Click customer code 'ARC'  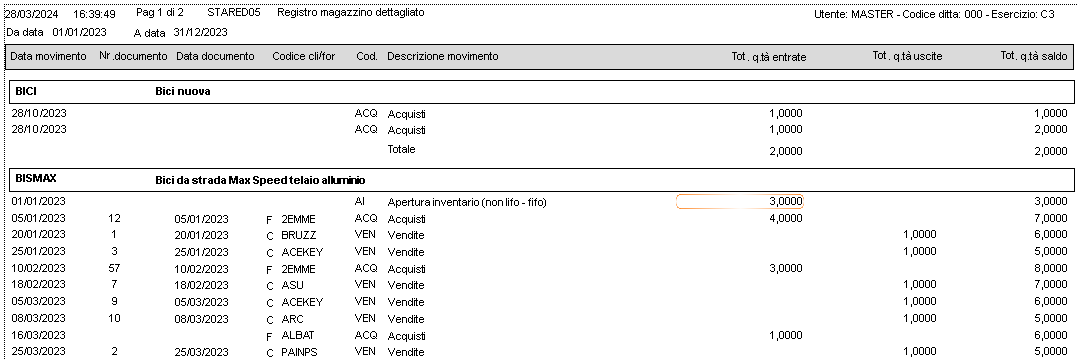[x=292, y=319]
